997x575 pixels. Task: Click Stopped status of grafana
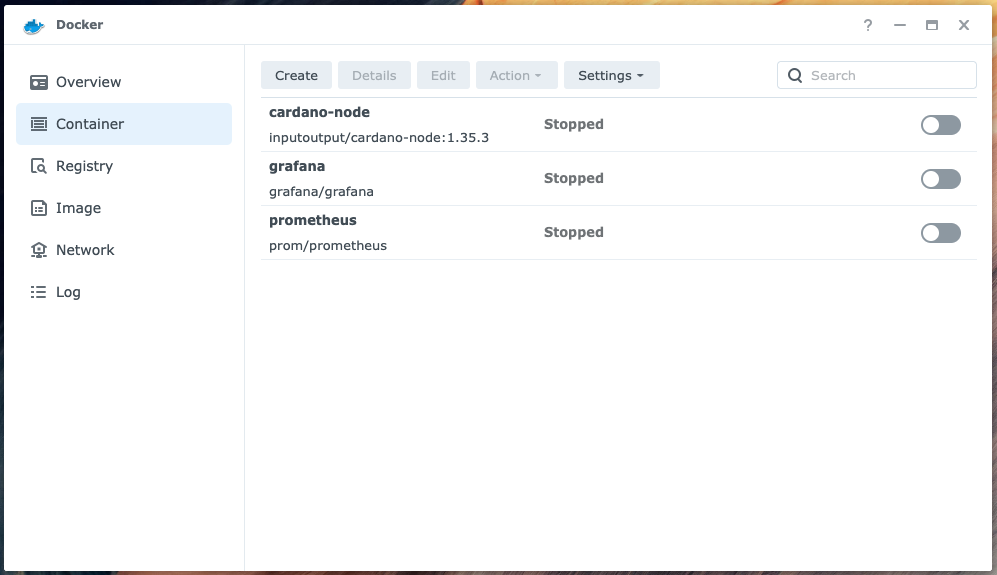574,178
